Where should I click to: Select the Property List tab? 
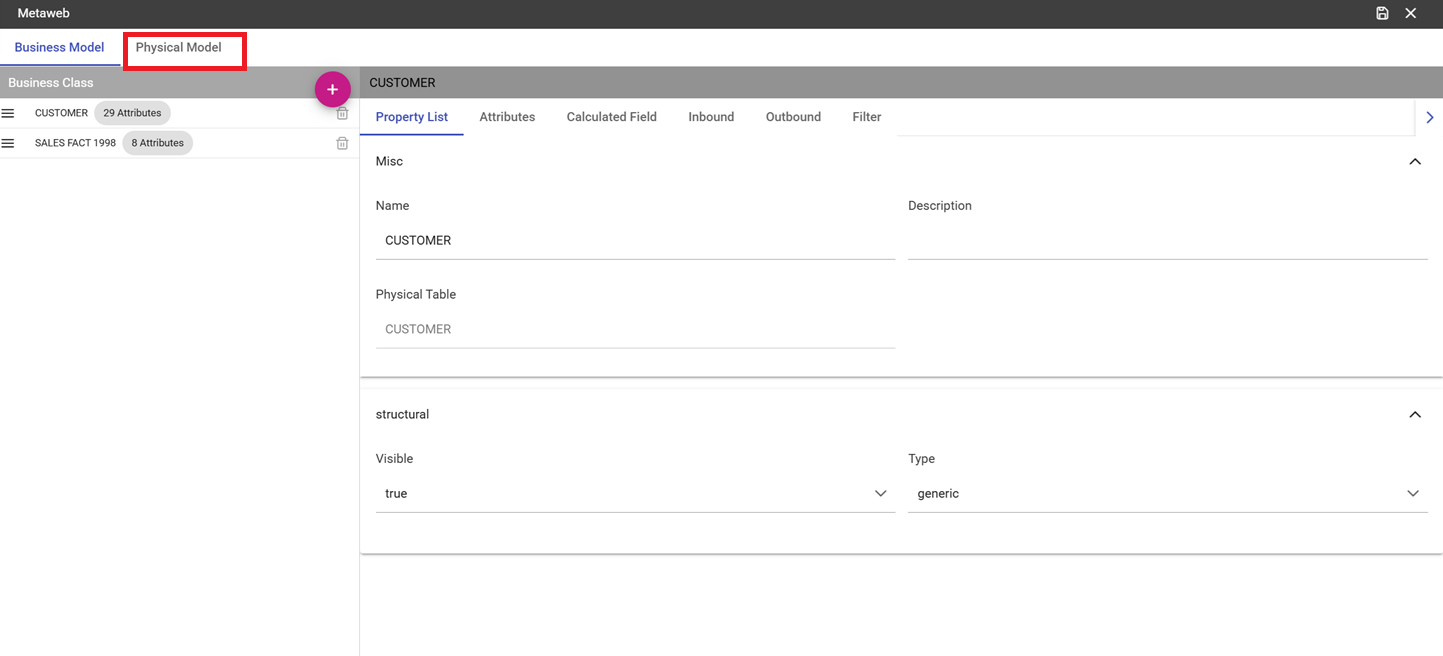(x=412, y=117)
